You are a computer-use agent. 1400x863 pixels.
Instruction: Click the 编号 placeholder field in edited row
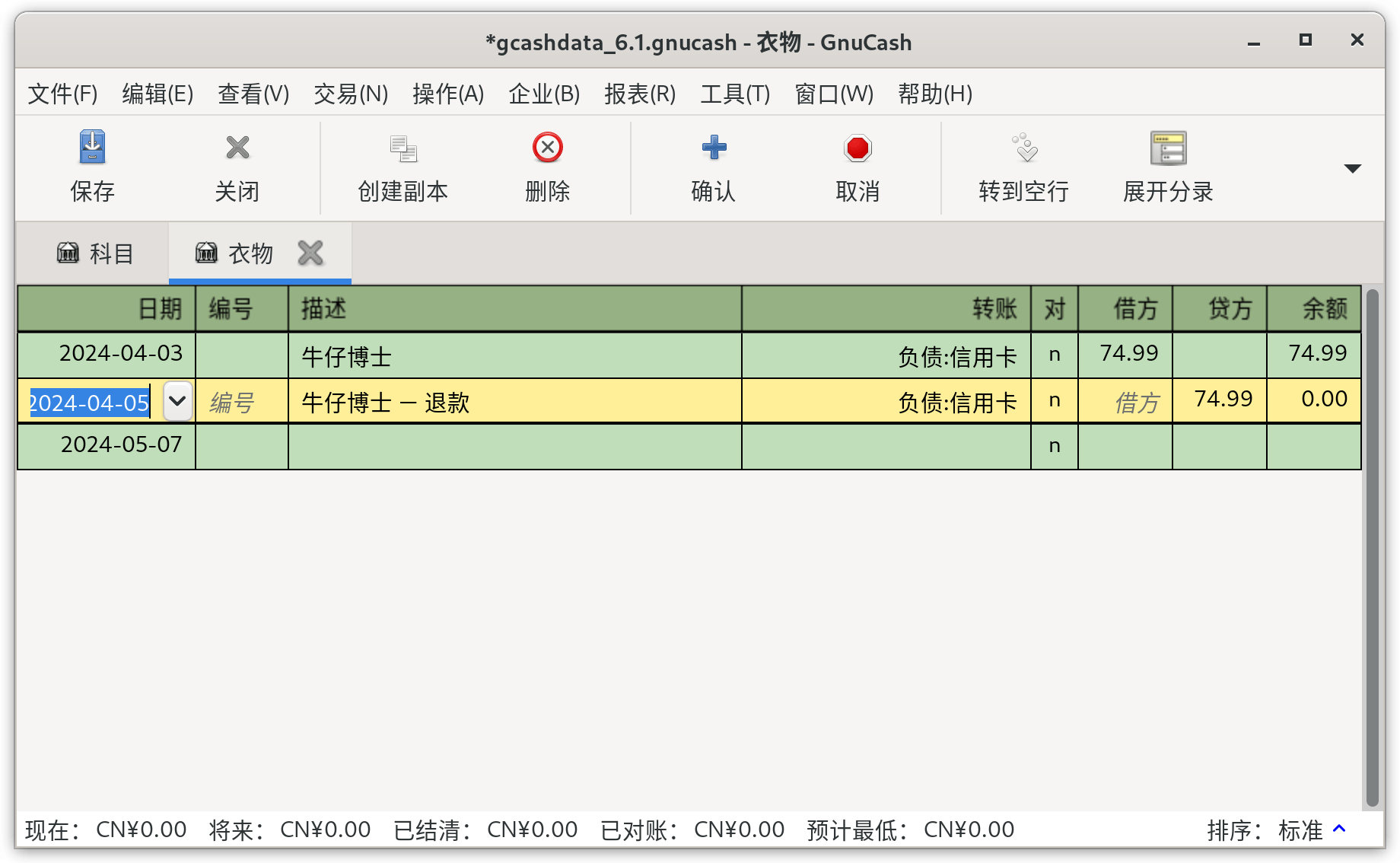242,401
